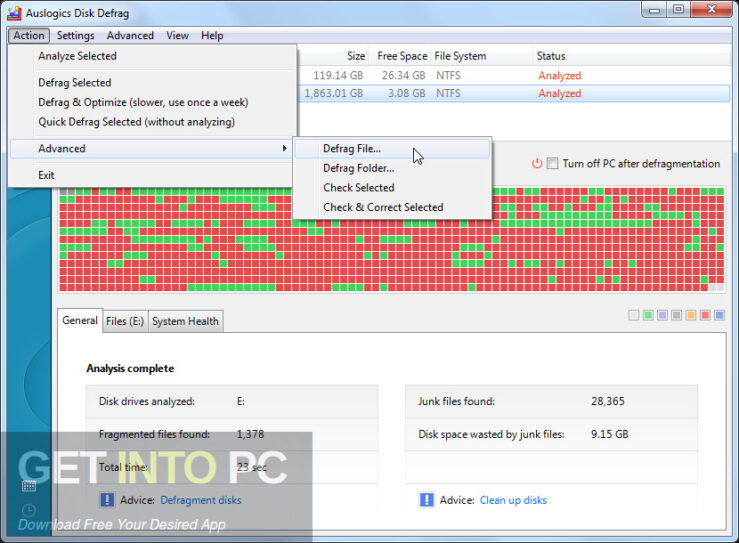The width and height of the screenshot is (739, 543).
Task: Click the Defragment disks advice link
Action: coord(201,500)
